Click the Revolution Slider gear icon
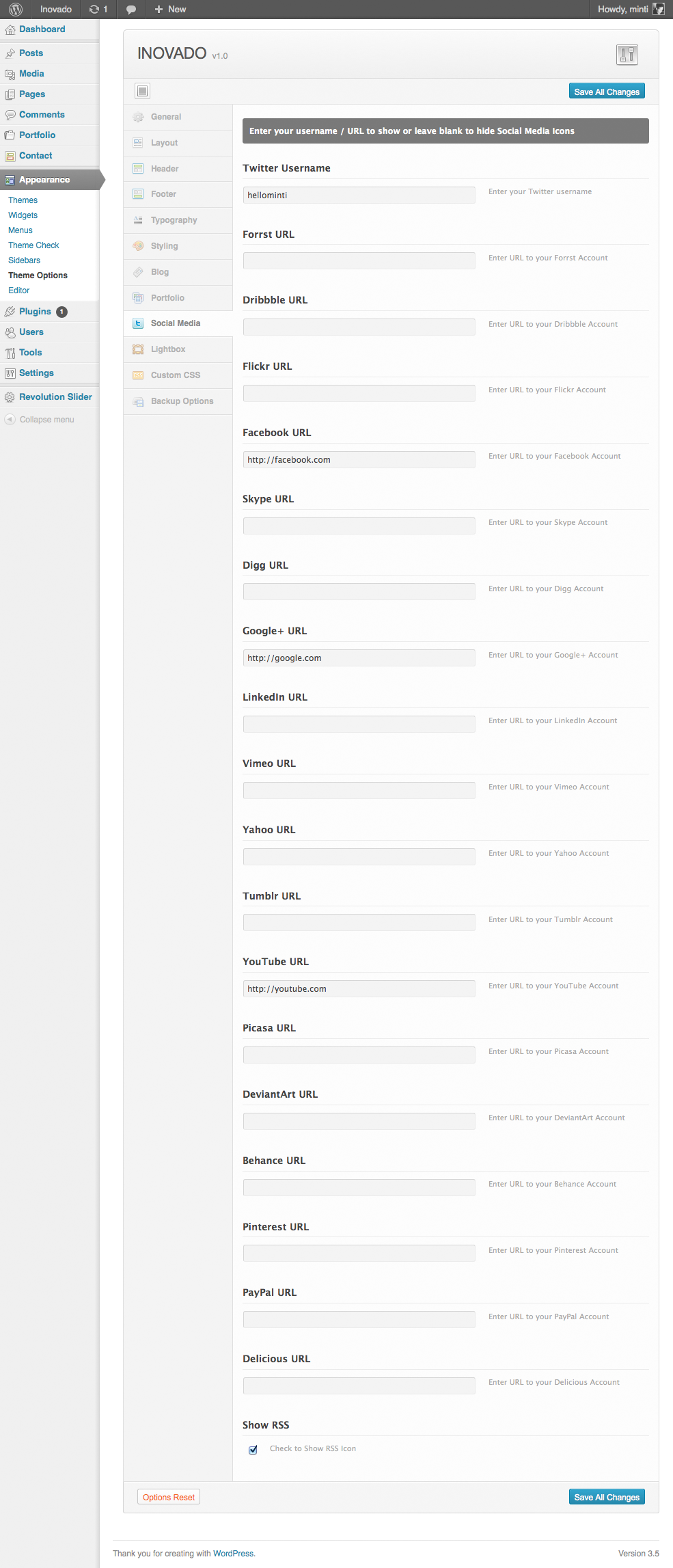 click(10, 397)
